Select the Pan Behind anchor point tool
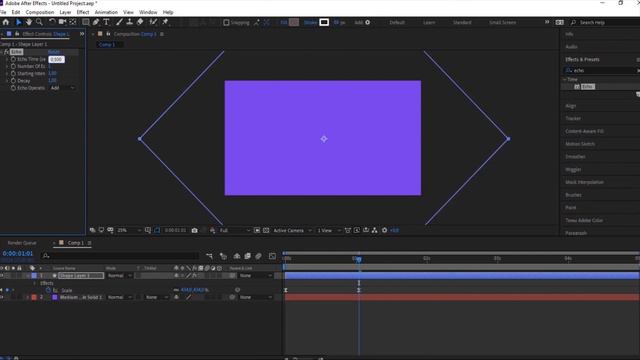The width and height of the screenshot is (640, 360). click(x=73, y=22)
